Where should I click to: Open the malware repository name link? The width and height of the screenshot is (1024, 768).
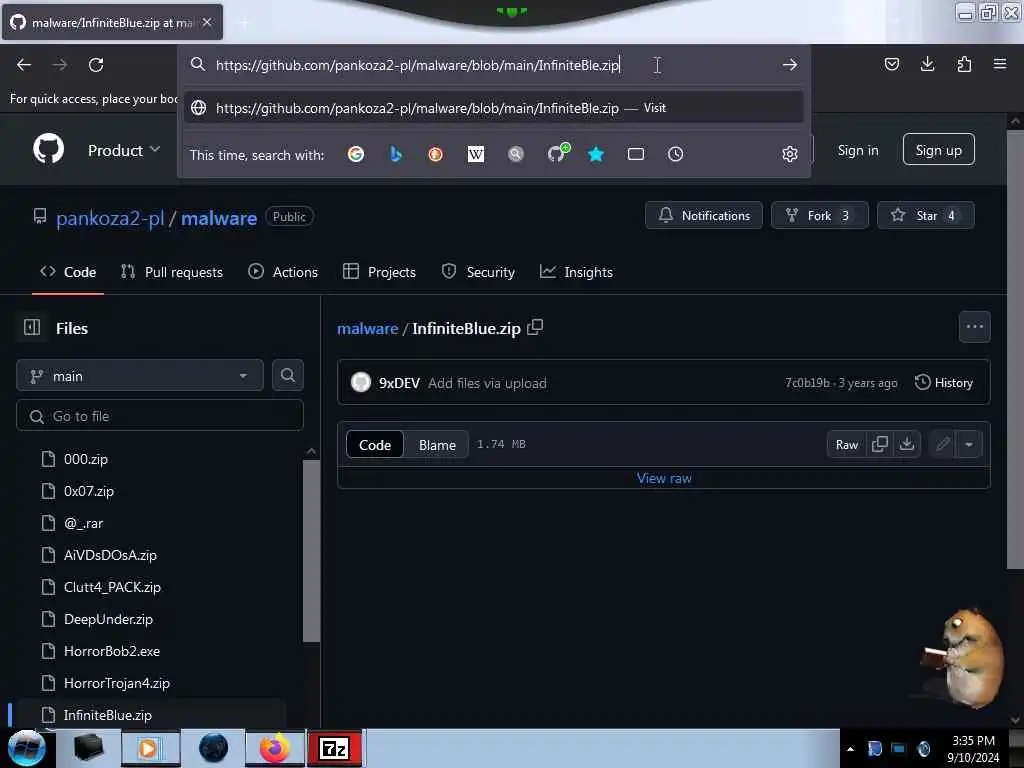coord(219,218)
